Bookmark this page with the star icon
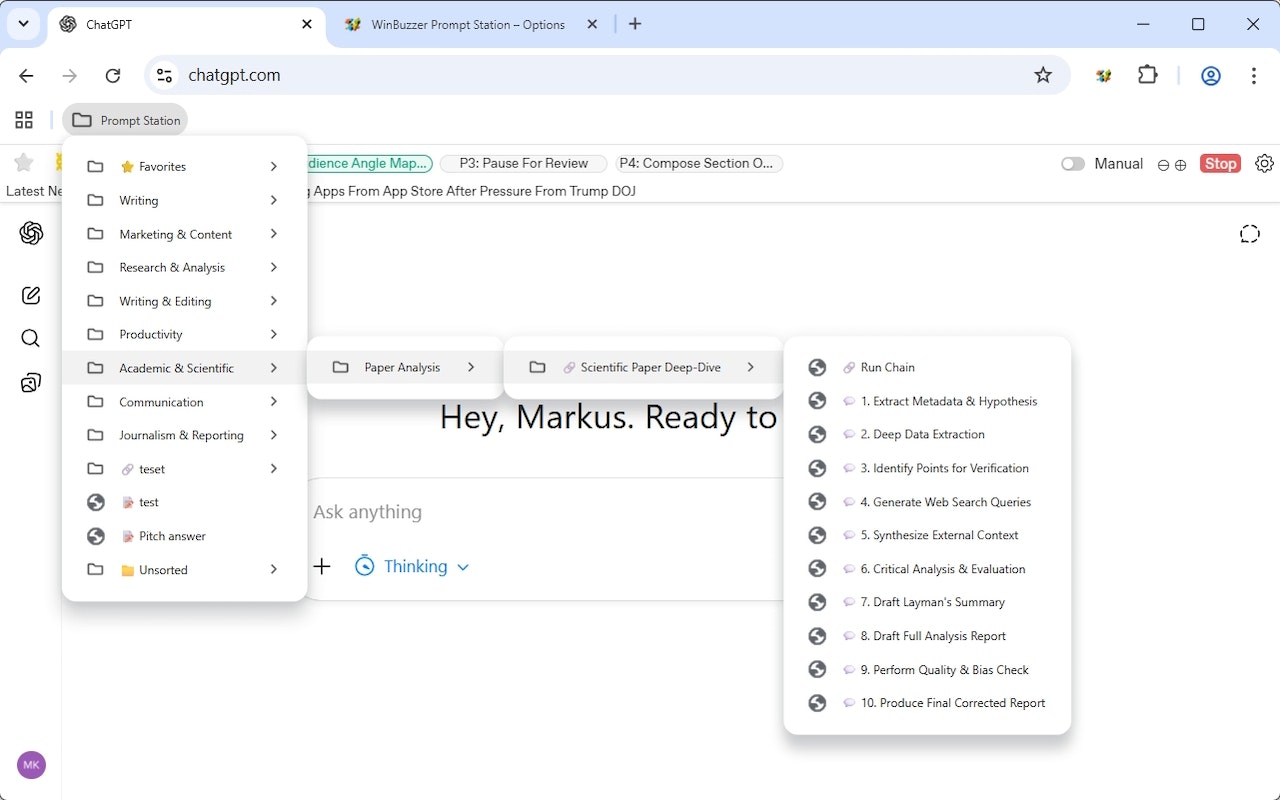The width and height of the screenshot is (1280, 800). [1043, 75]
